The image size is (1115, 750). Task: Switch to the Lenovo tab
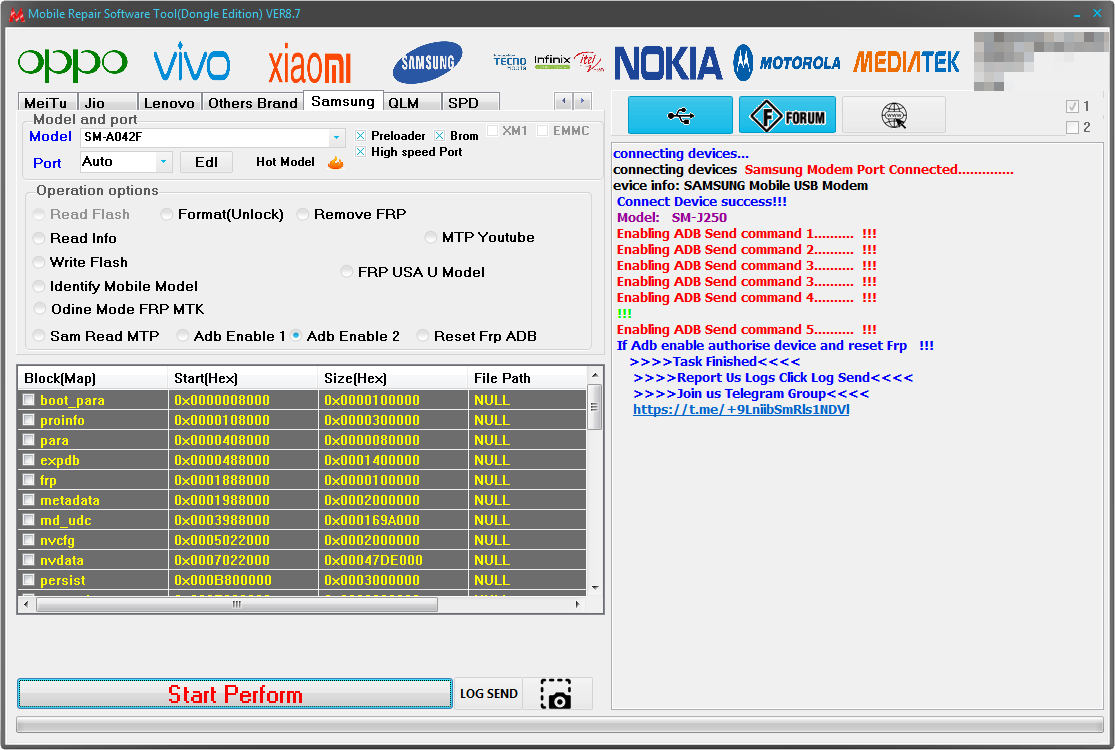click(169, 102)
